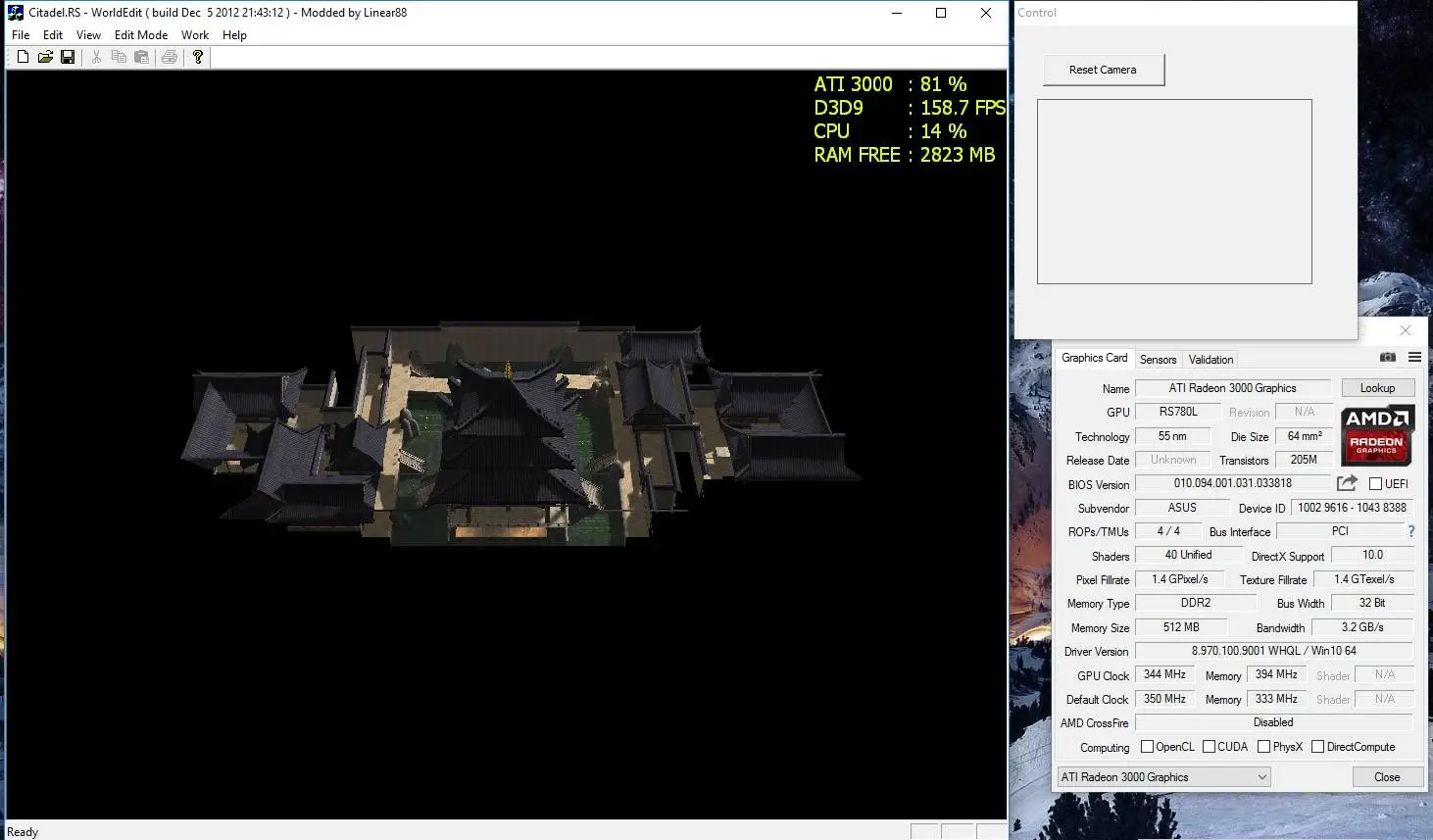Click the Device ID field

[x=1352, y=508]
